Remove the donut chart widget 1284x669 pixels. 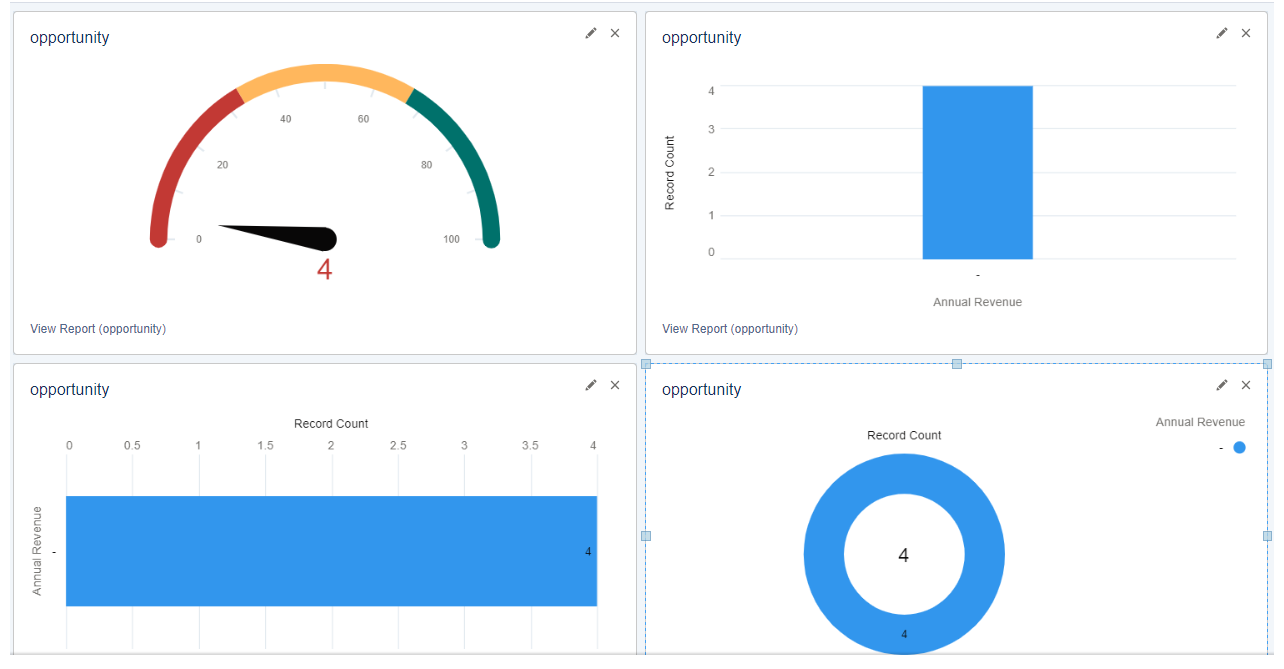pos(1246,385)
